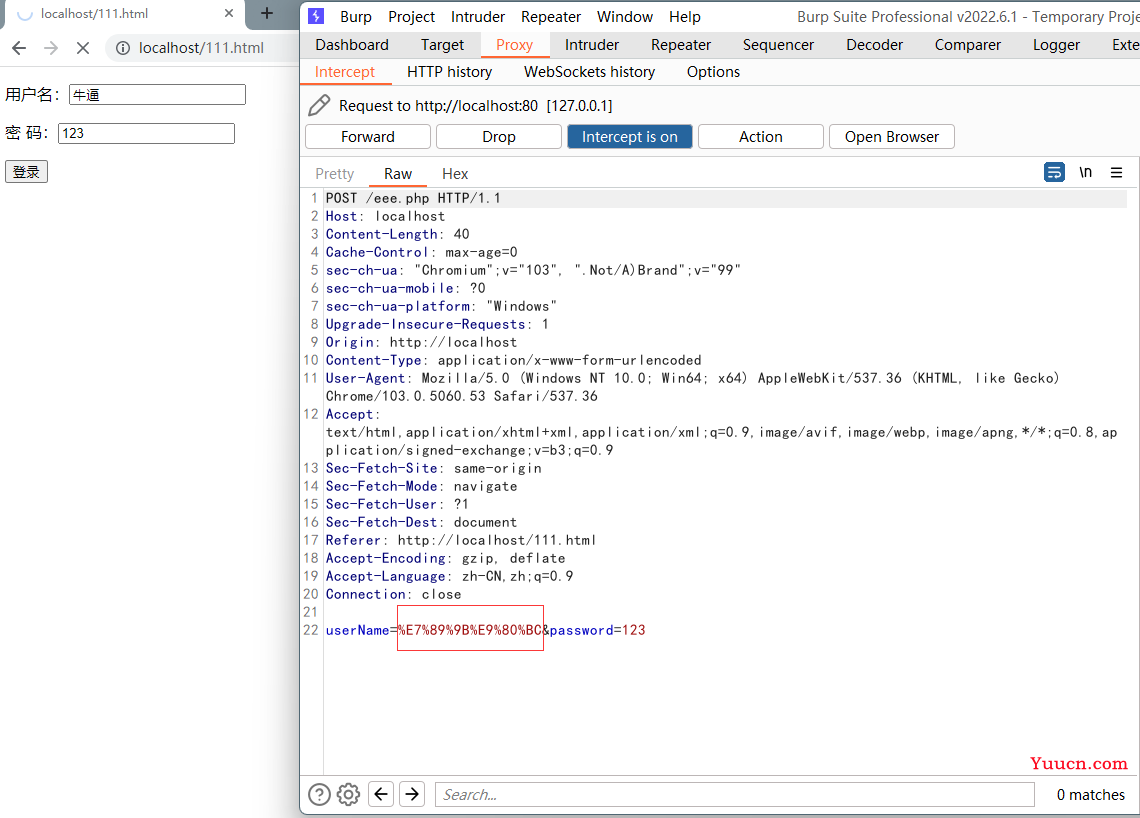Switch to the Decoder tab

874,45
